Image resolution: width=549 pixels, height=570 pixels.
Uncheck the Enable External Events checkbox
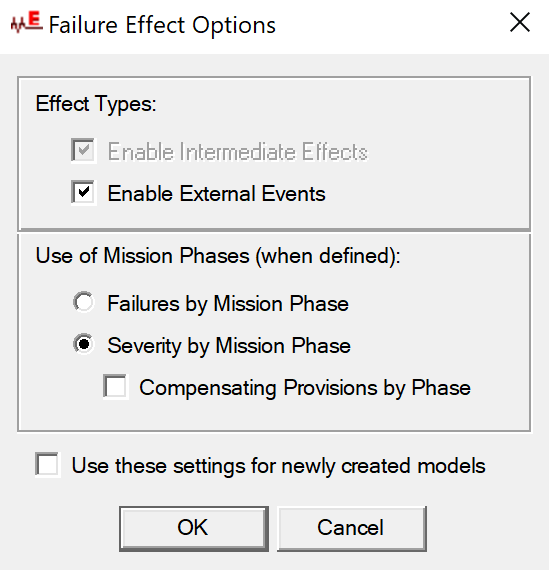84,193
